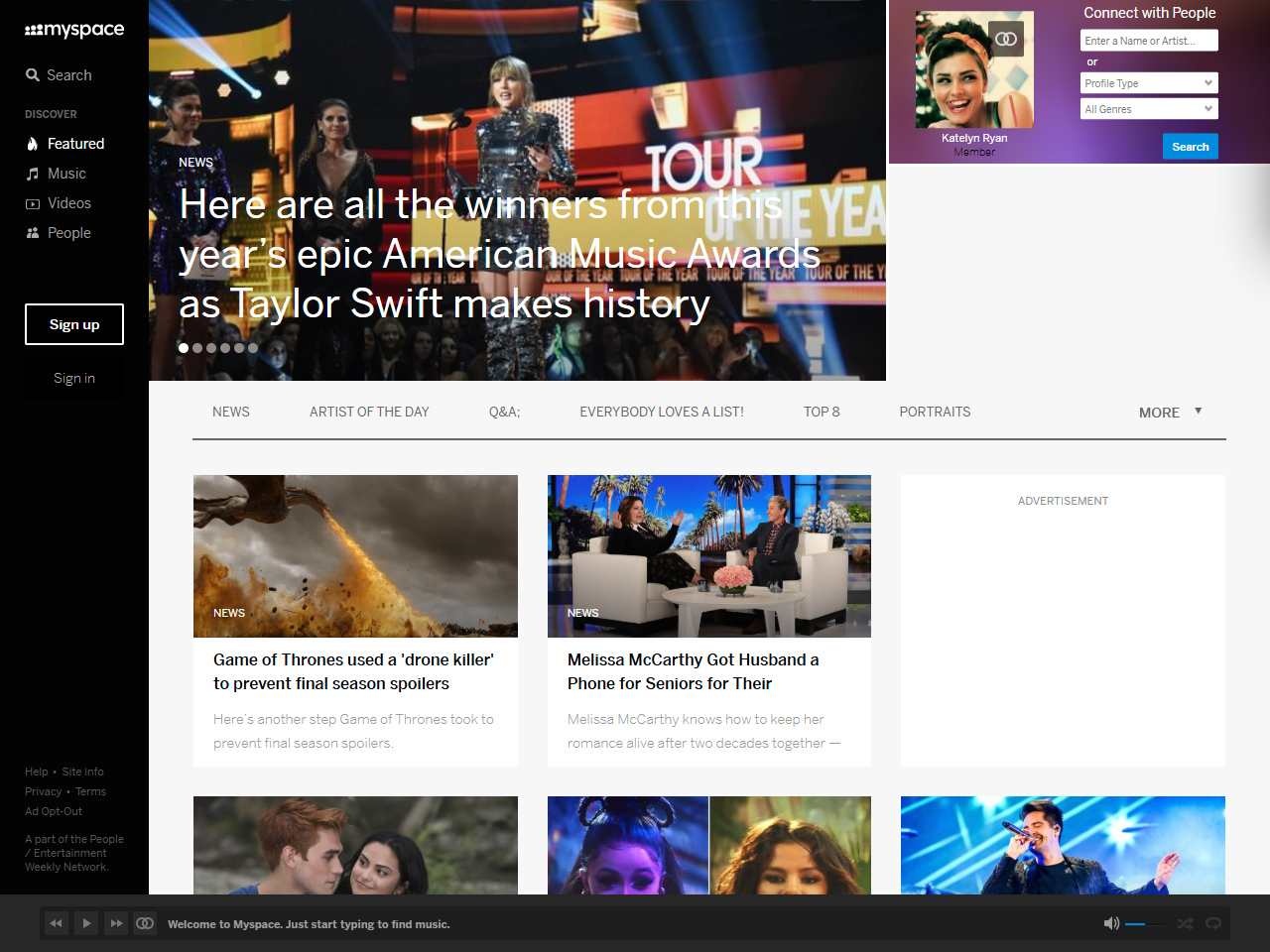
Task: Click the Myspace logo
Action: tap(74, 30)
